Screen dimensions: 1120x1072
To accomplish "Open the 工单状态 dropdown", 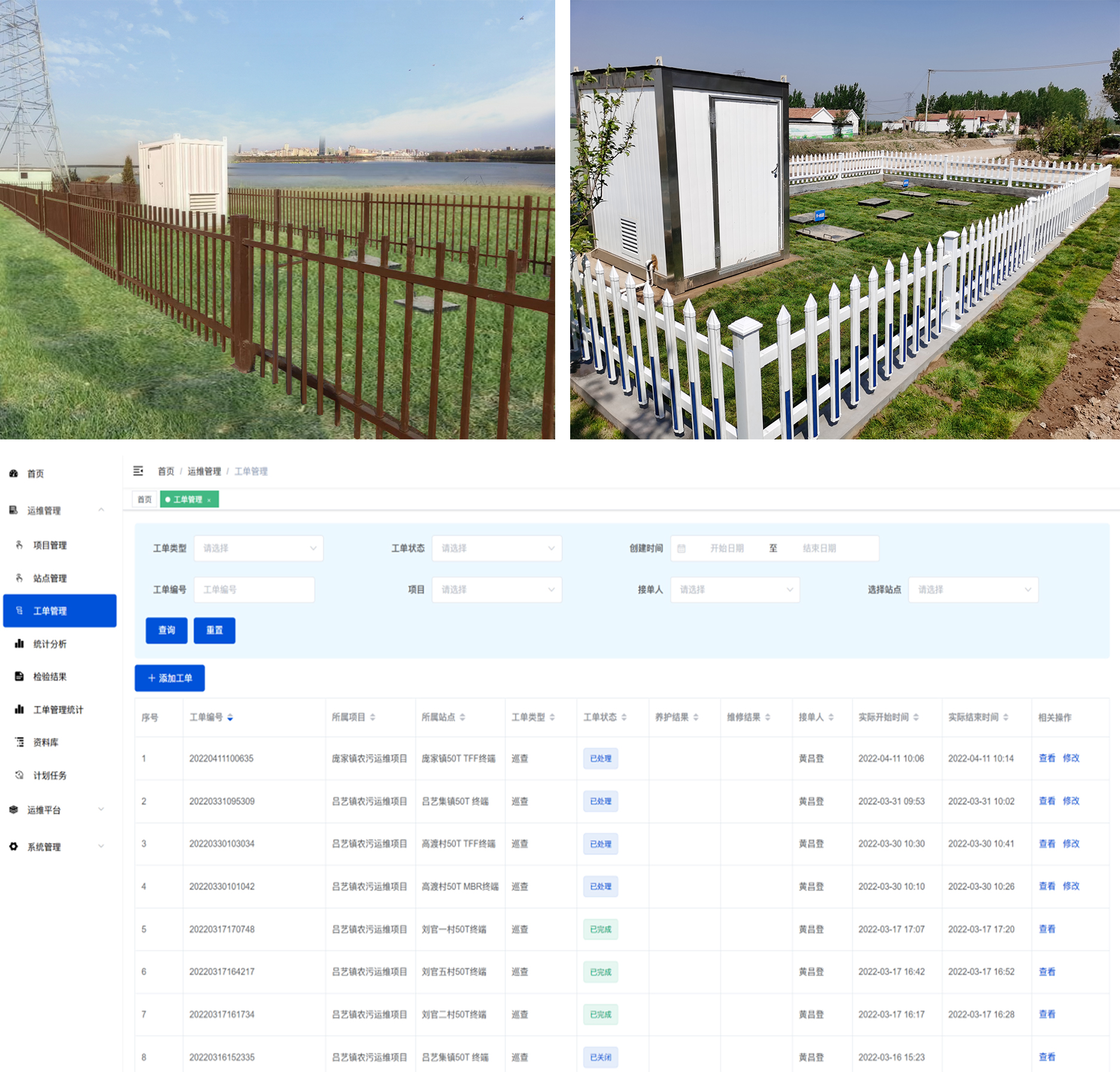I will click(x=496, y=548).
